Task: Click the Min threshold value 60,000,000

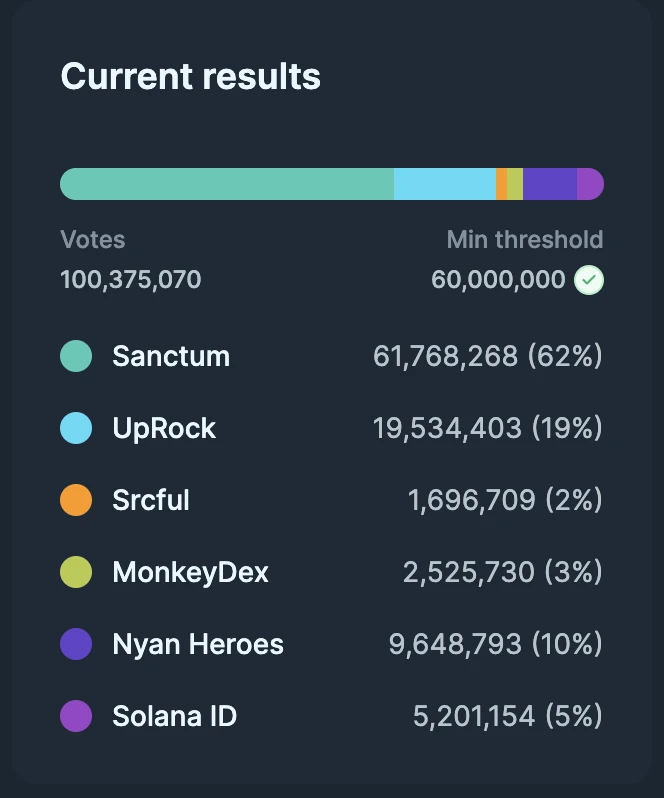Action: tap(498, 280)
